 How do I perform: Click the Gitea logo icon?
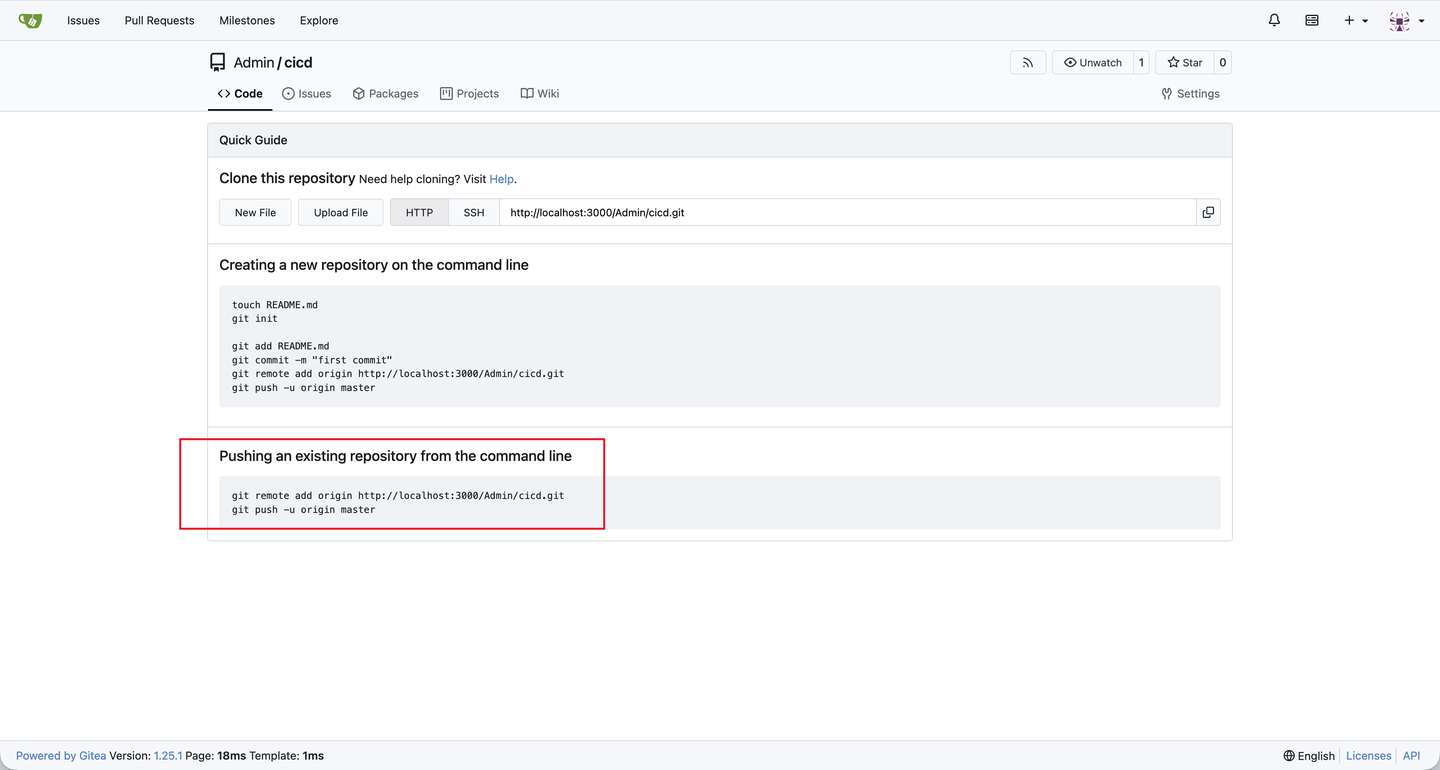[x=30, y=20]
